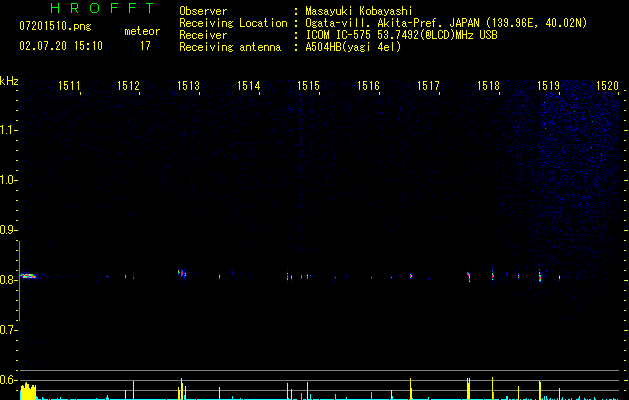629x400 pixels.
Task: Click the 1520 time axis marker
Action: pyautogui.click(x=608, y=86)
